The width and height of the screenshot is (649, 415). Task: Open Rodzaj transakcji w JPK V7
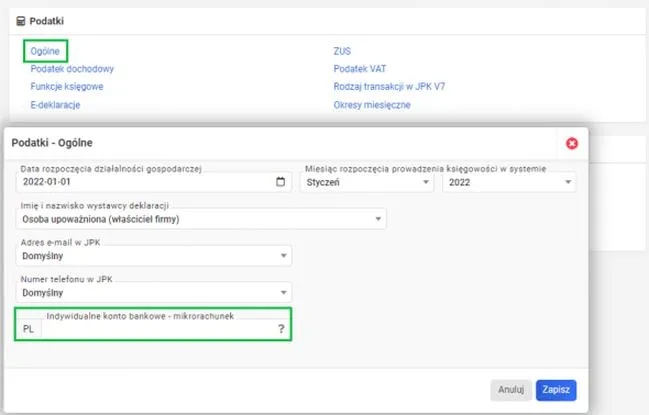click(389, 86)
